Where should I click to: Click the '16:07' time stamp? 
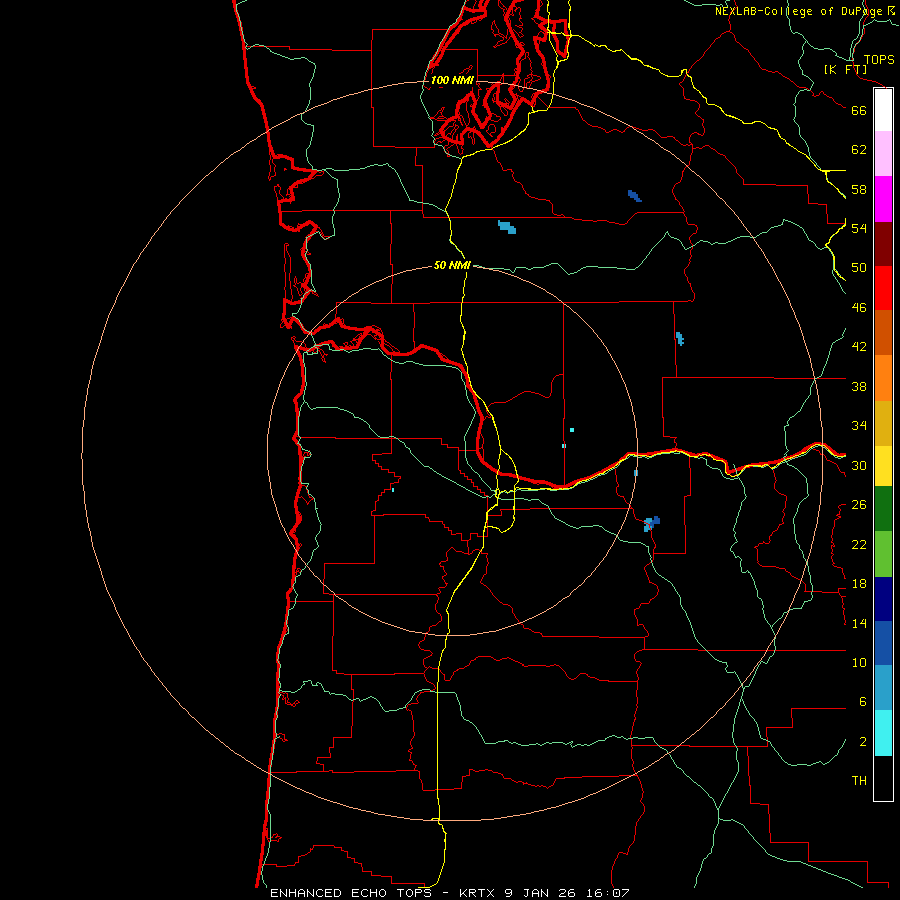click(x=608, y=893)
